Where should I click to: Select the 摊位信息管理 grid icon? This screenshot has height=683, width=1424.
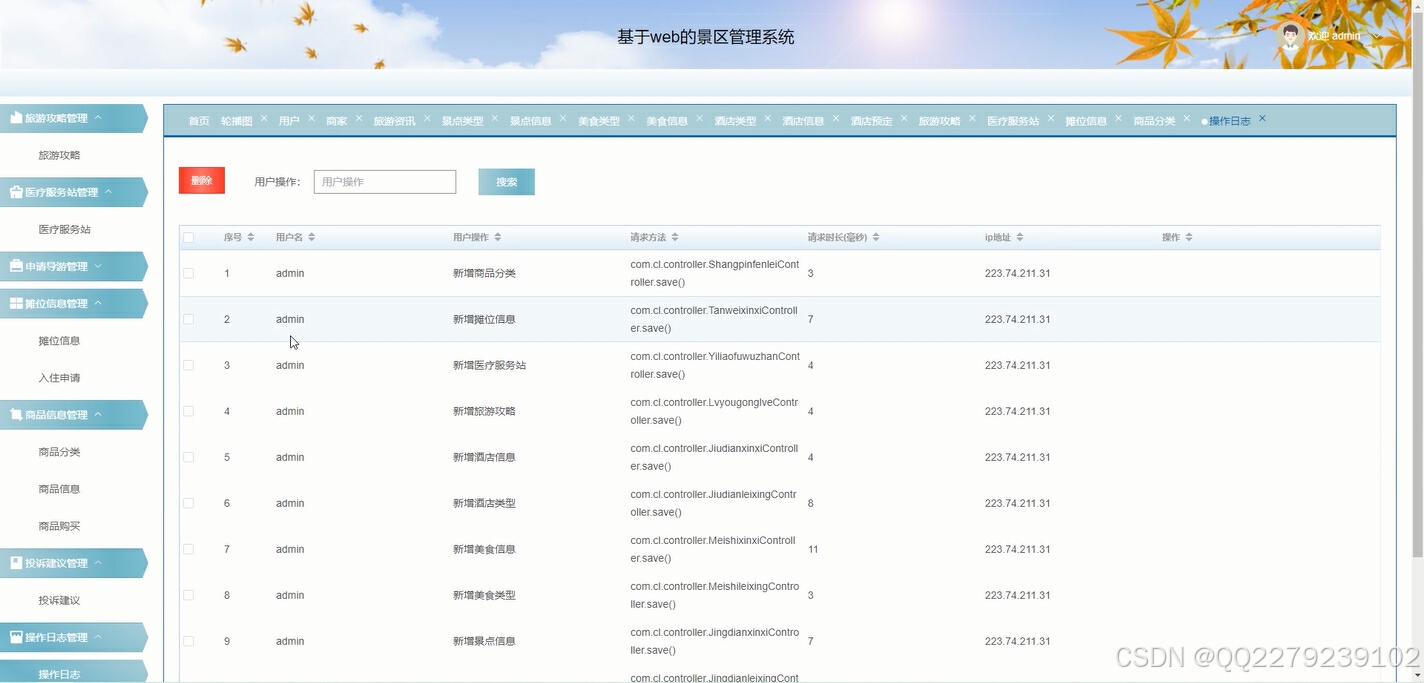coord(16,303)
